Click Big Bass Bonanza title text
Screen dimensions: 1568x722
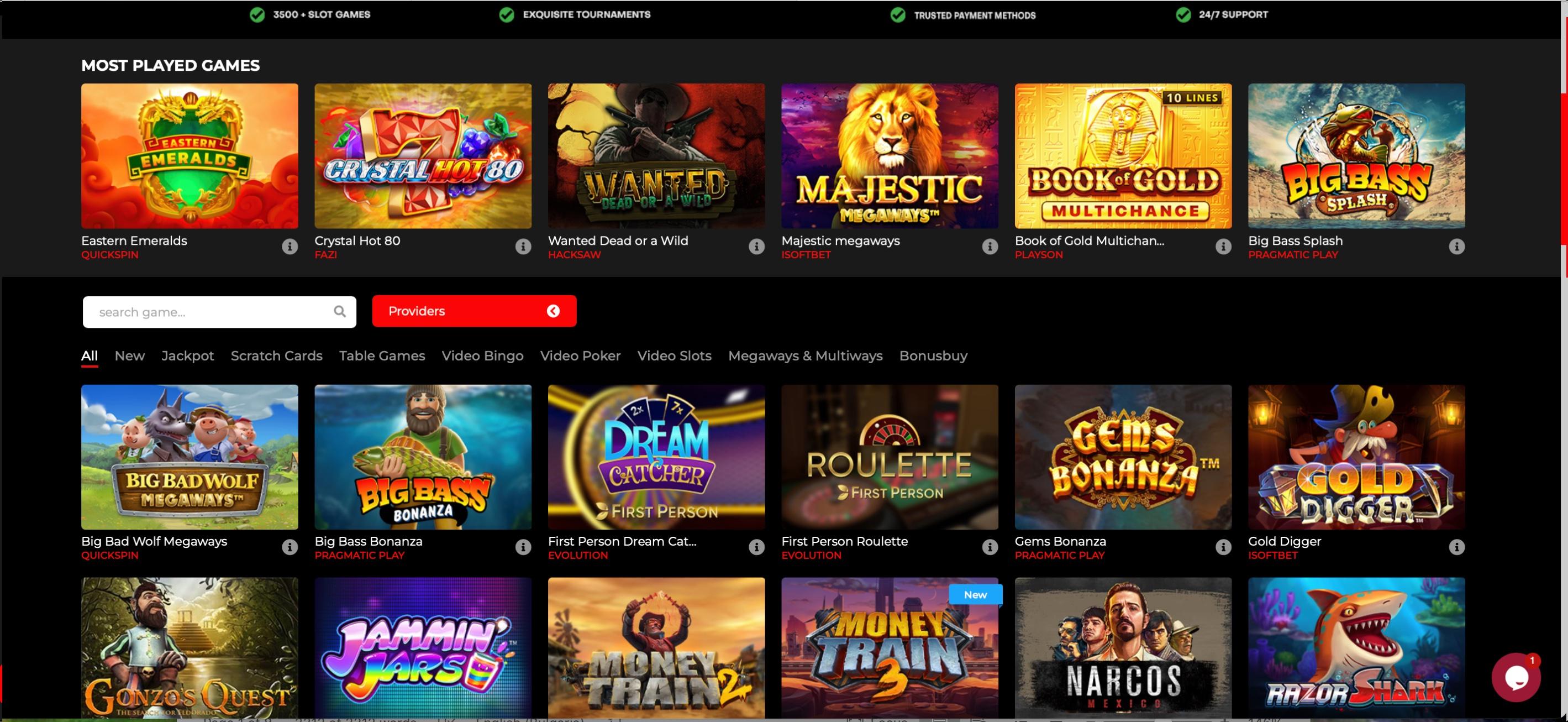(x=369, y=541)
